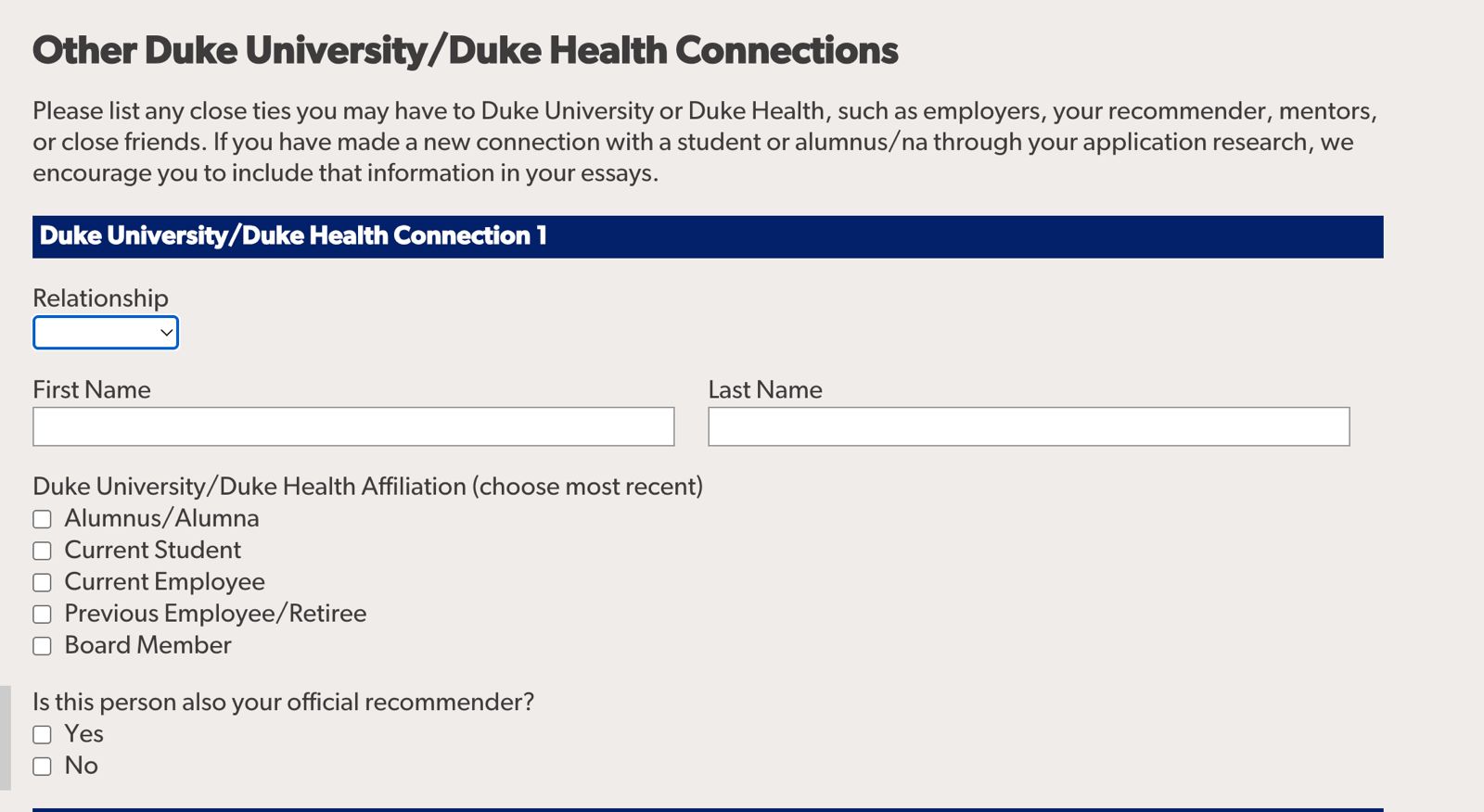The image size is (1484, 812).
Task: Click the Affiliation (choose most recent) label
Action: coord(367,487)
